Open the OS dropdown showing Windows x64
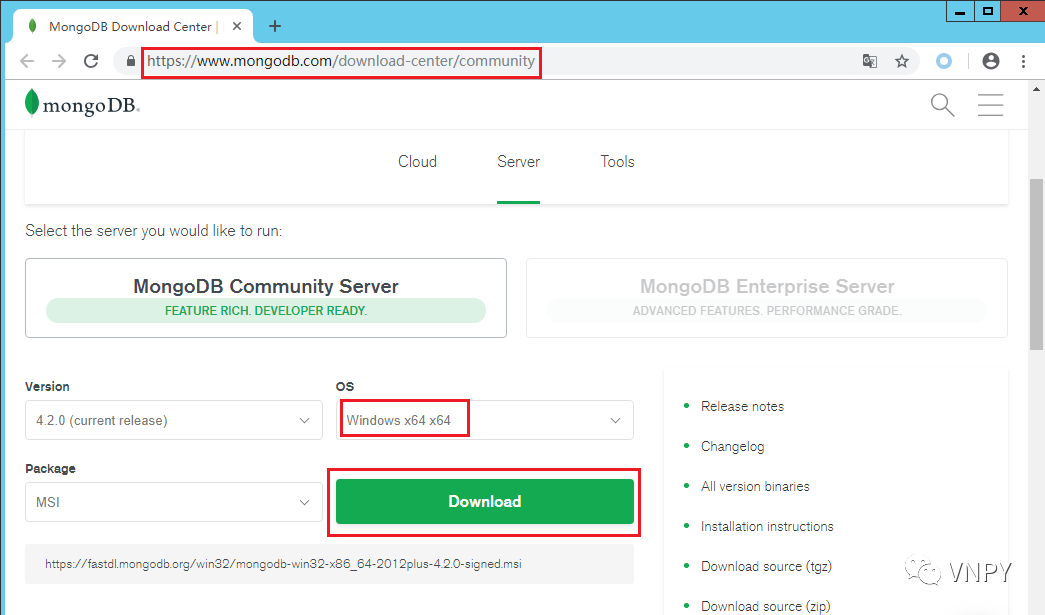Viewport: 1045px width, 615px height. coord(485,420)
